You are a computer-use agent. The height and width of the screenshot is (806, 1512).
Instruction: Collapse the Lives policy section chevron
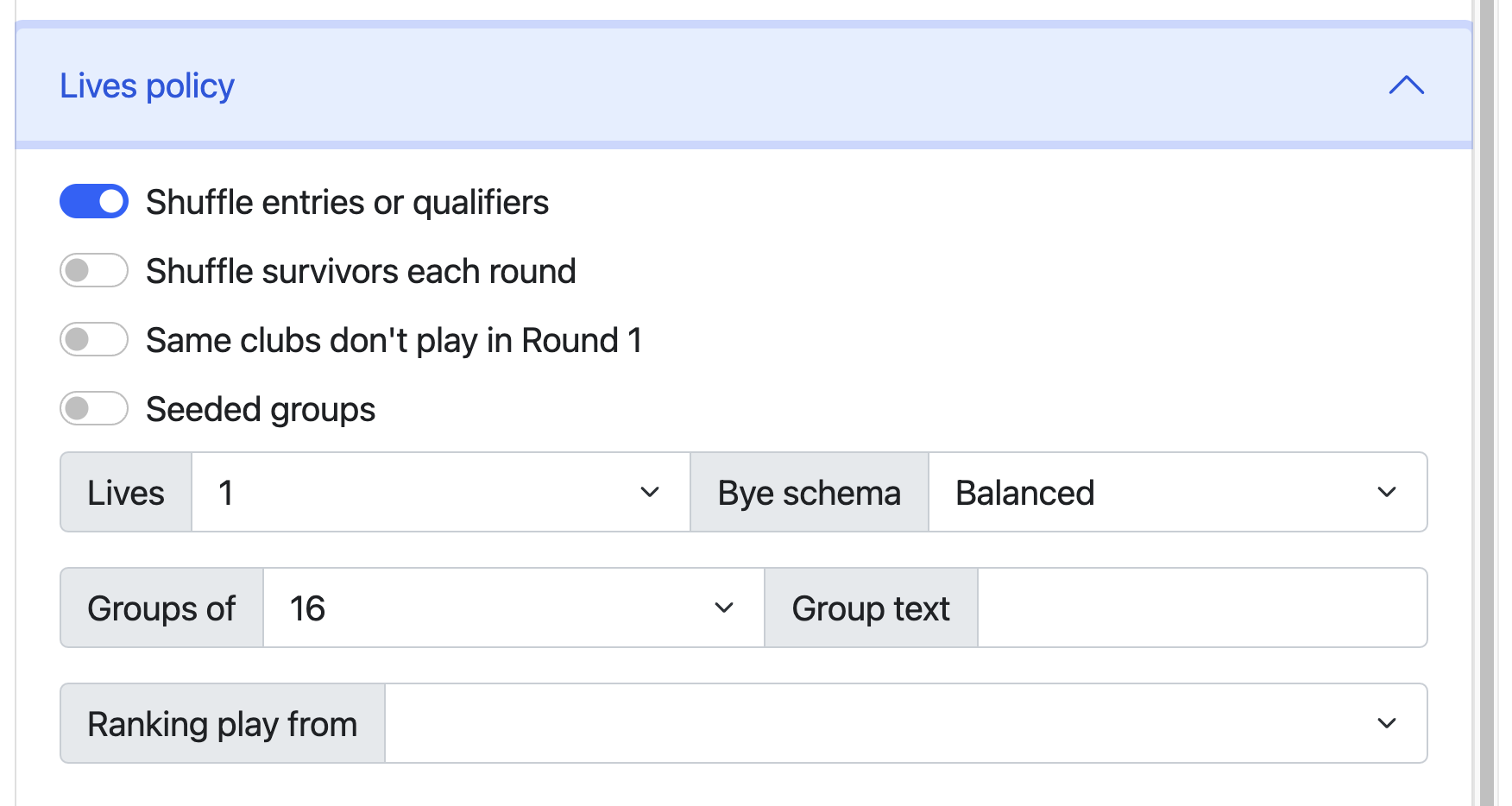tap(1406, 85)
